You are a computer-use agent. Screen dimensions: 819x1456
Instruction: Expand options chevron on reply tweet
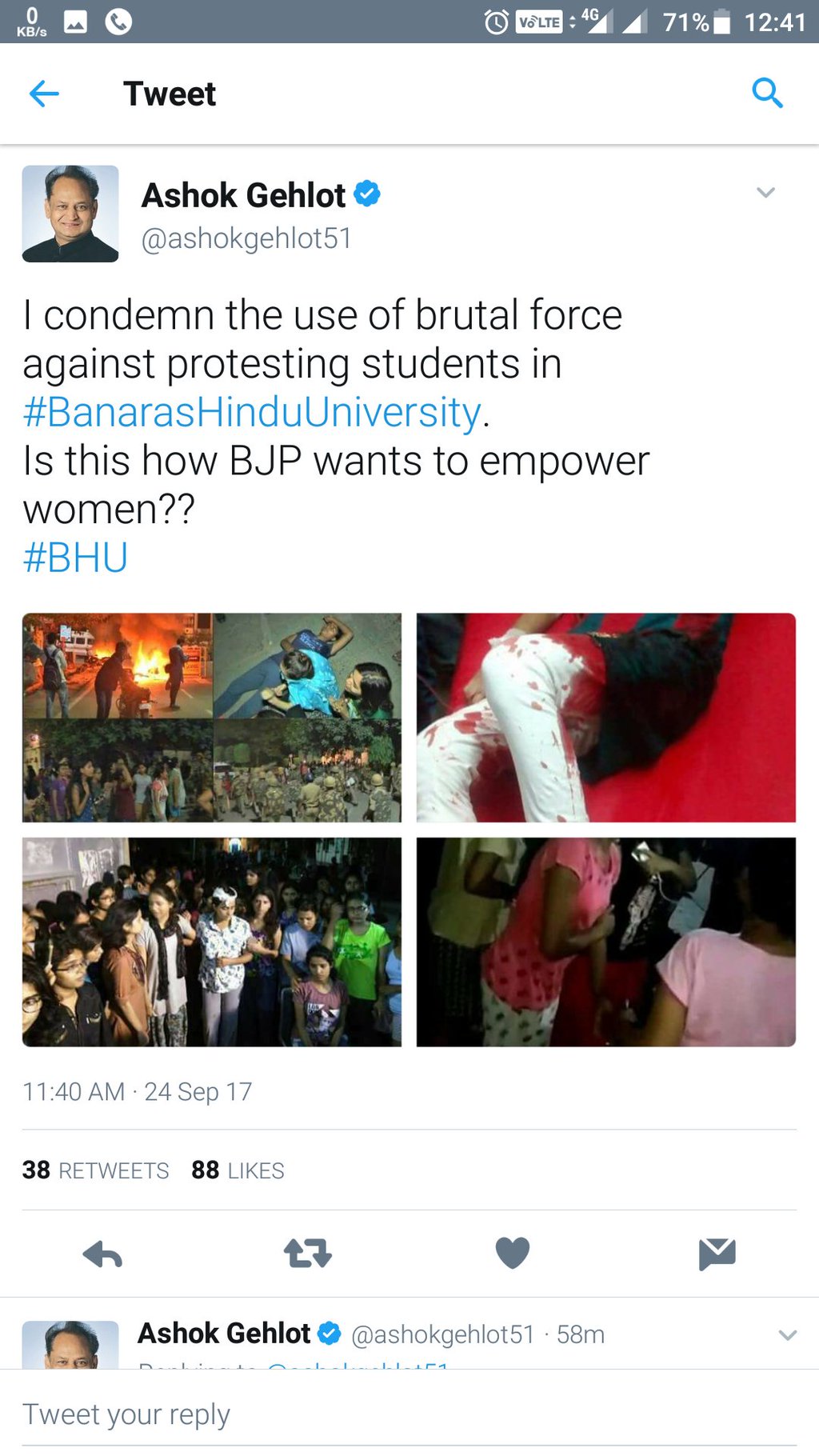(788, 1335)
